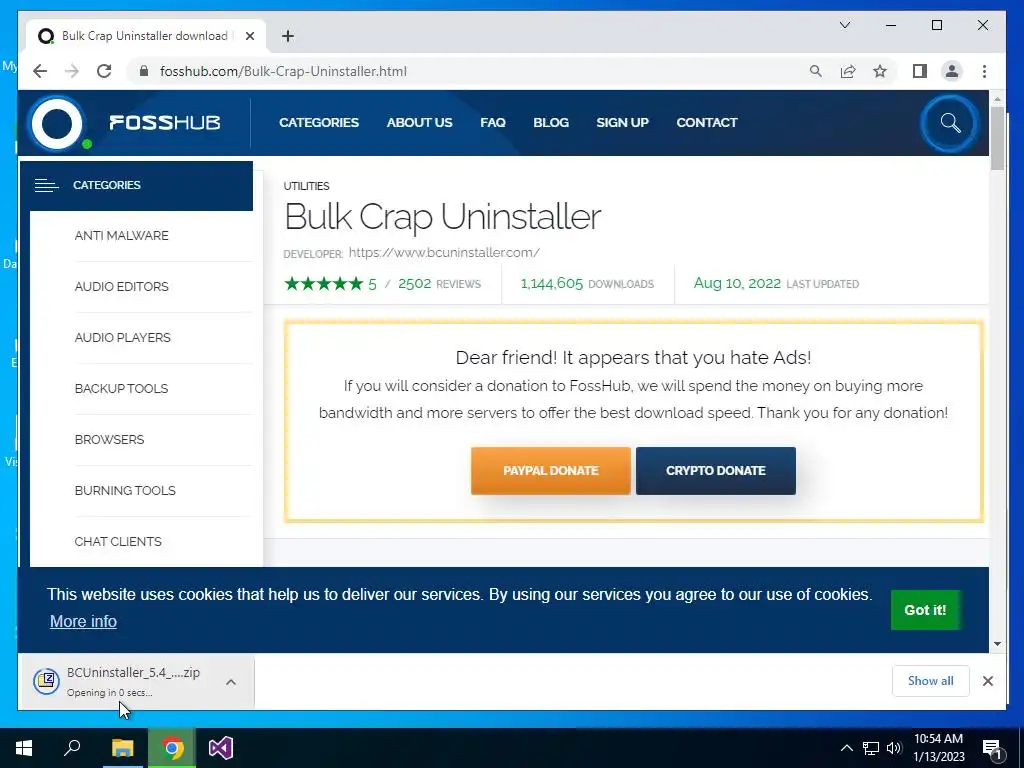Open Visual Studio from the taskbar

click(x=221, y=748)
